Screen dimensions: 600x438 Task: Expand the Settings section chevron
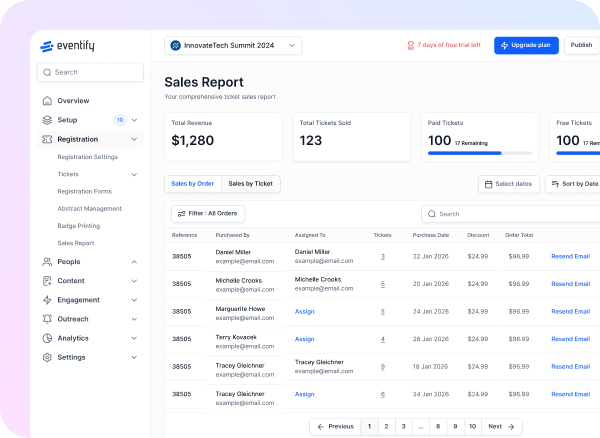(x=134, y=357)
